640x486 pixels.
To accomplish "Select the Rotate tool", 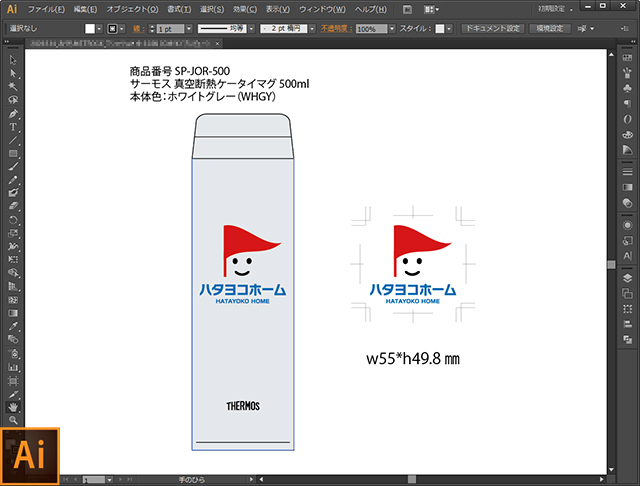I will coord(13,220).
